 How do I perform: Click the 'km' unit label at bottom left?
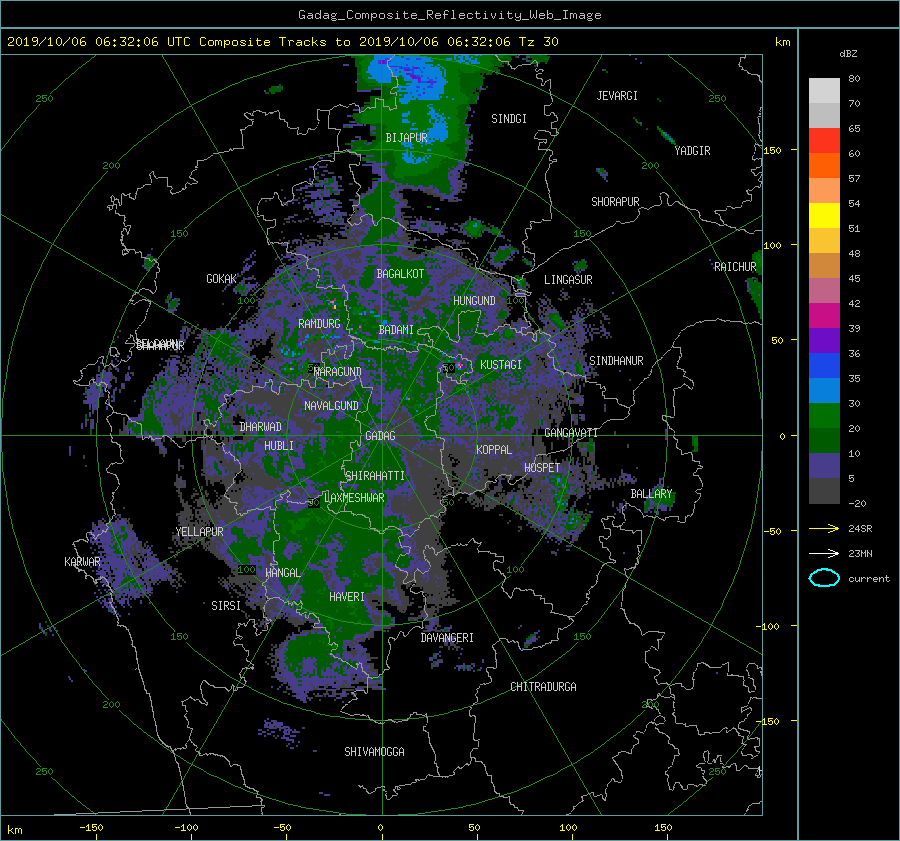pos(15,830)
